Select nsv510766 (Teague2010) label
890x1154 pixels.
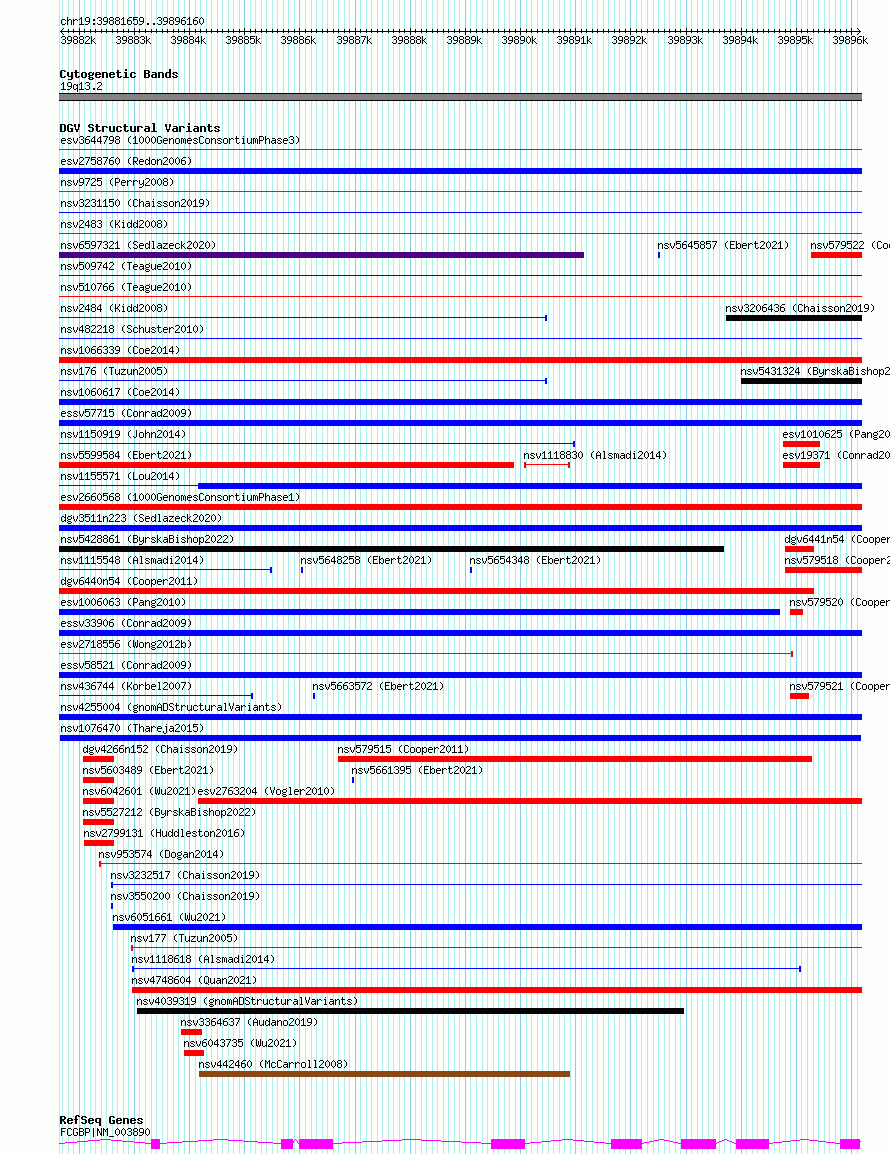[126, 288]
